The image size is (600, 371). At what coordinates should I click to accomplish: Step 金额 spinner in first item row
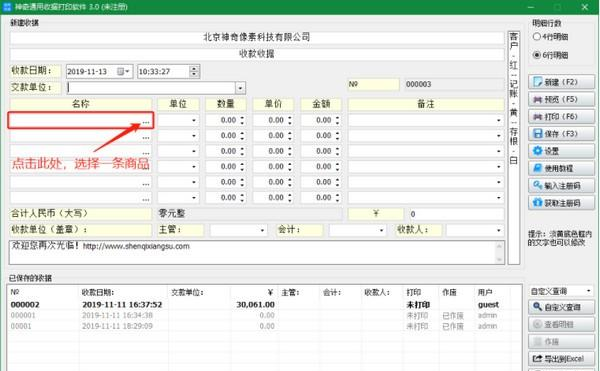pos(337,120)
